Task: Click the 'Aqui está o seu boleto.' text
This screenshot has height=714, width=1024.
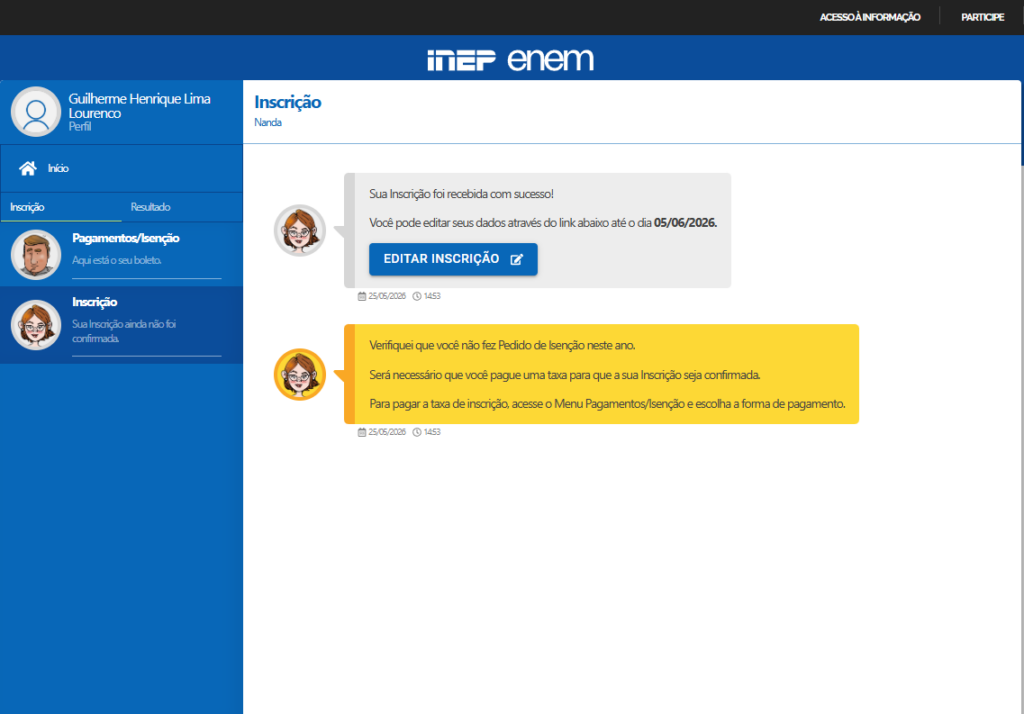Action: [x=116, y=260]
